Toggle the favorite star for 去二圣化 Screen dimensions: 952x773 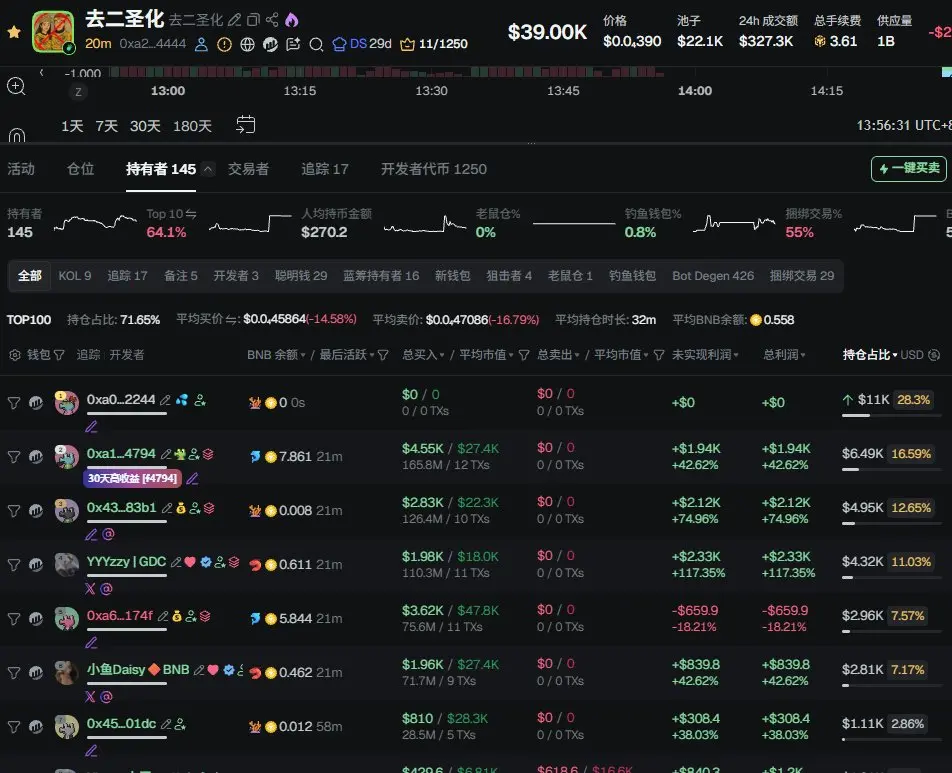14,32
